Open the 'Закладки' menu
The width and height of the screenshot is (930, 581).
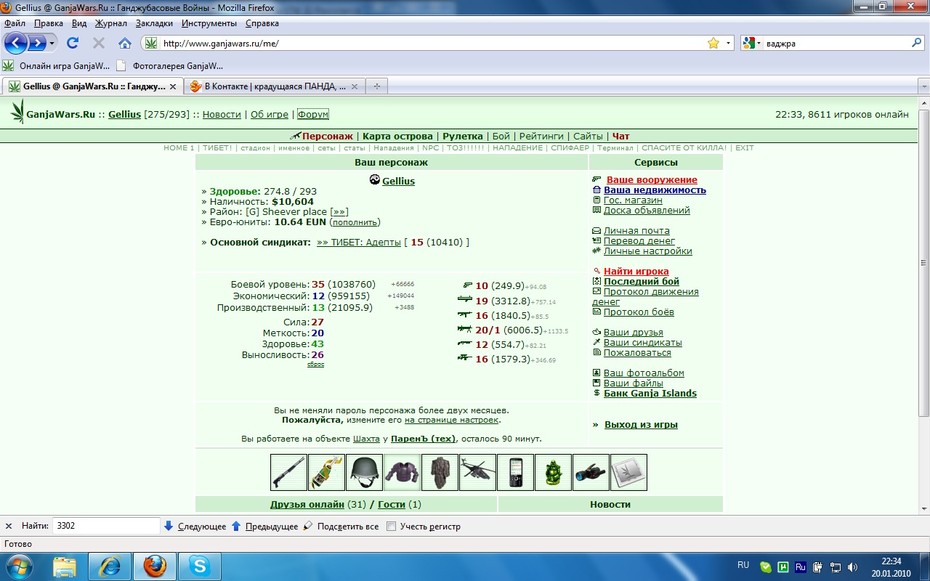(x=154, y=23)
